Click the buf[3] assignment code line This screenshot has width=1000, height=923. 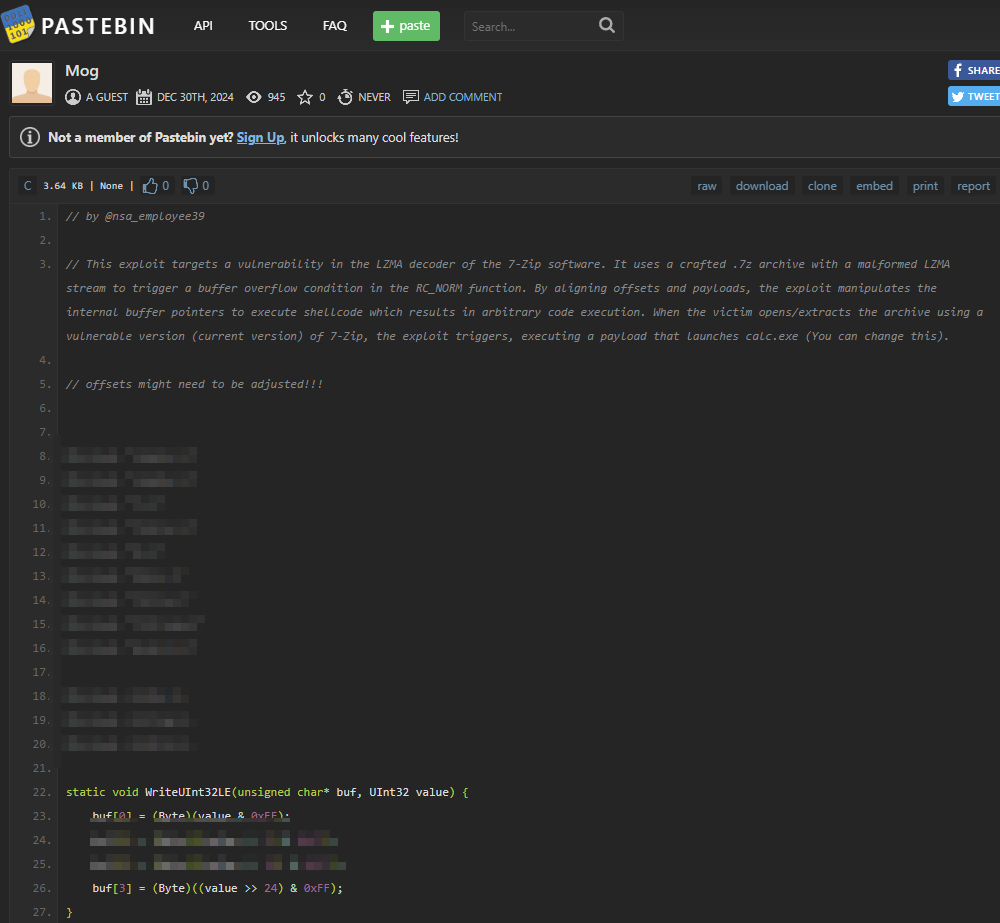[x=217, y=888]
